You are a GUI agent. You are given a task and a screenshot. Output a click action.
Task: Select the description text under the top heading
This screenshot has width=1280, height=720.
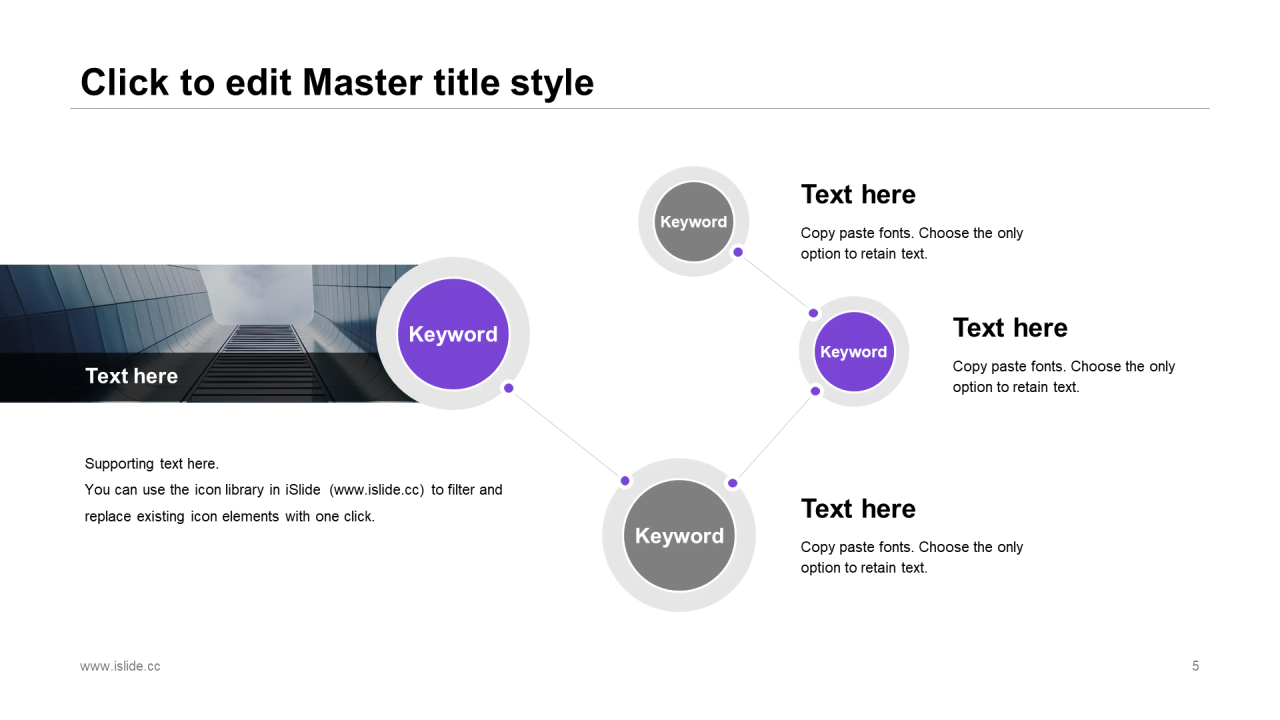coord(912,243)
